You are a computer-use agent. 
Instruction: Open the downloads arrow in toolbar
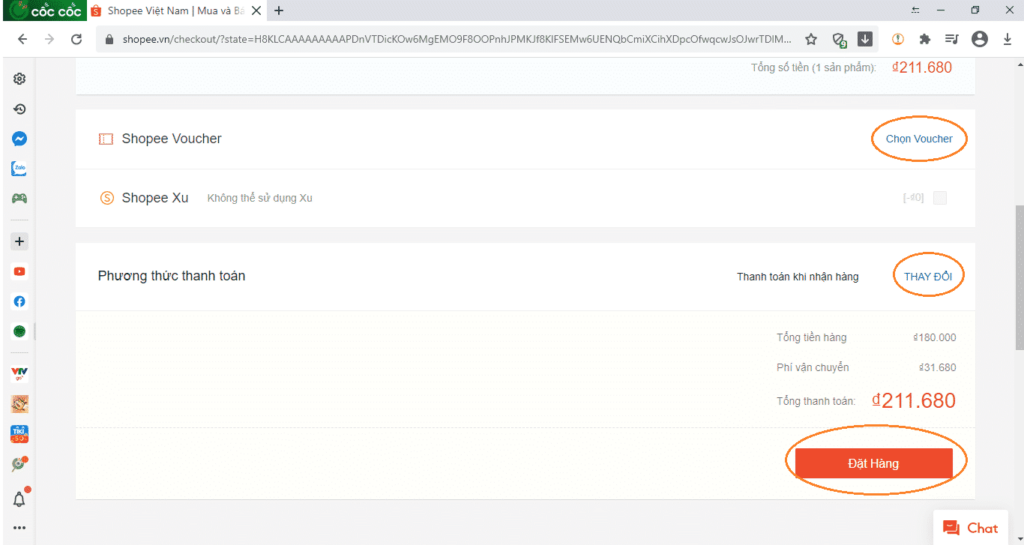point(1007,39)
